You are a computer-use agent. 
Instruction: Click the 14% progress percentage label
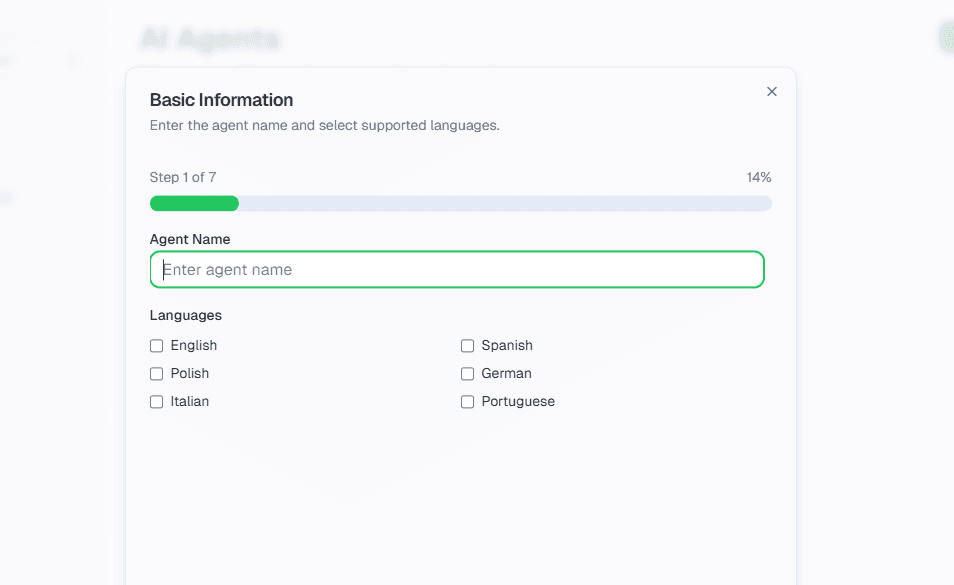tap(758, 178)
